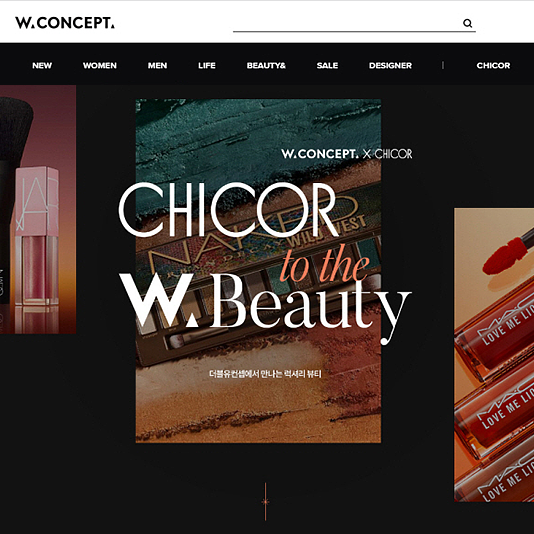
Task: Open the BEAUTY& section
Action: pos(266,65)
